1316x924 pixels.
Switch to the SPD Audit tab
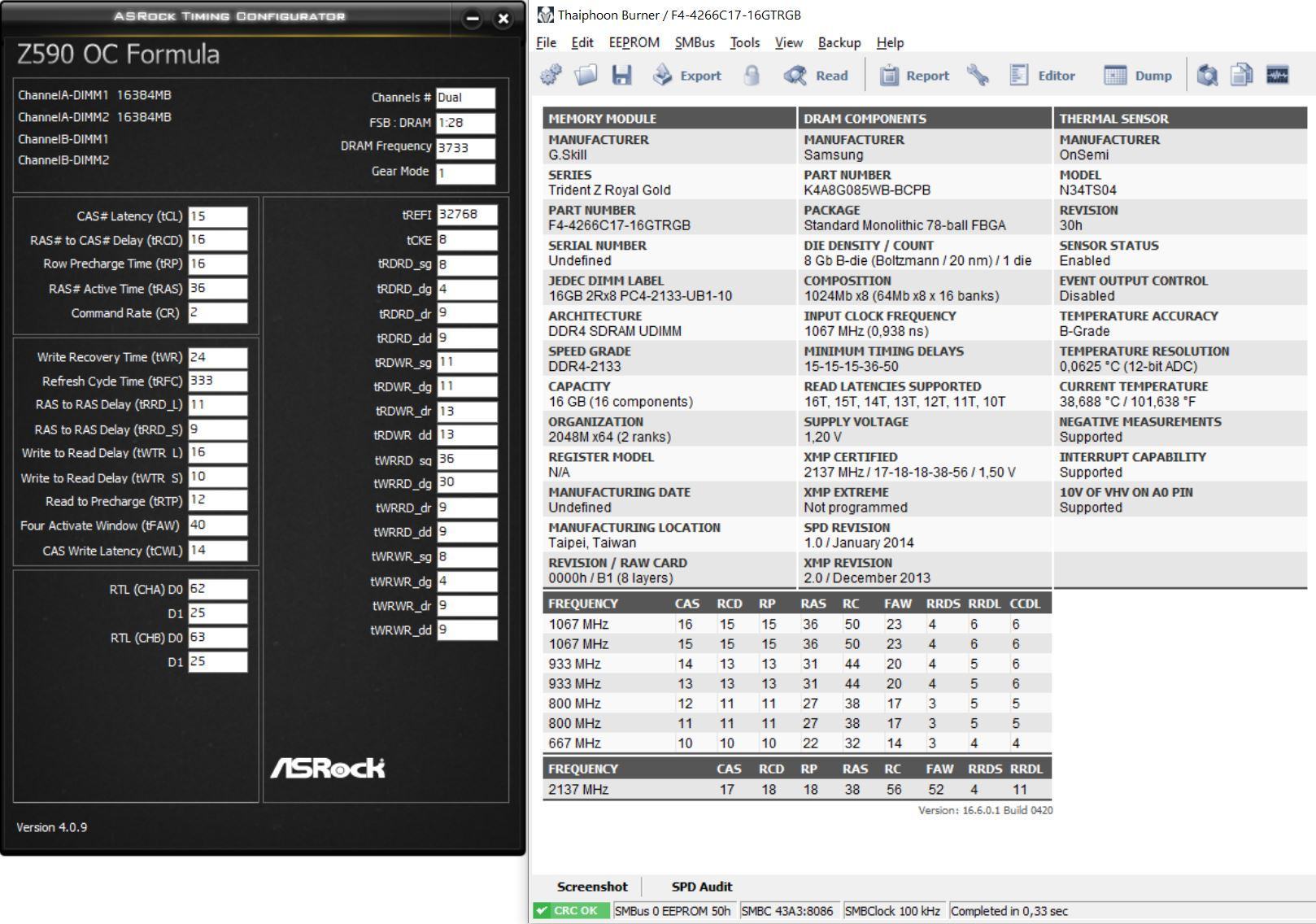(x=702, y=887)
